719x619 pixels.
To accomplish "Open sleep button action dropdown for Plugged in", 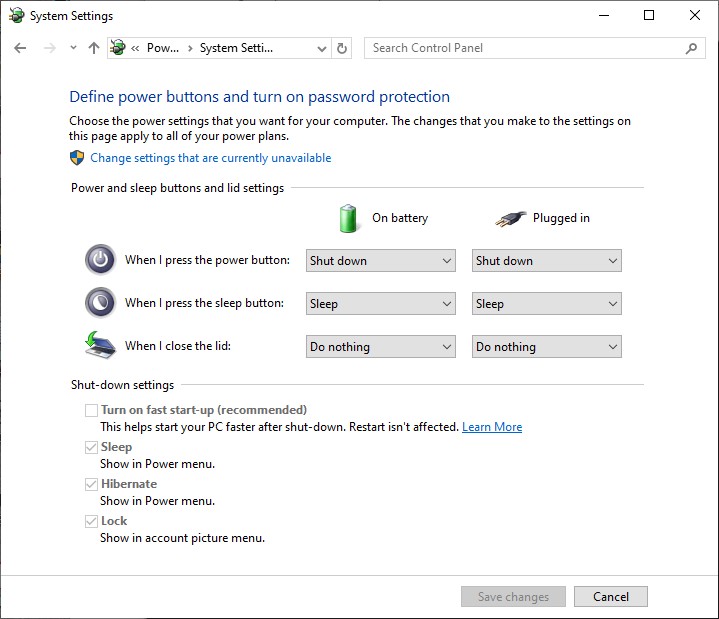I will pos(547,304).
